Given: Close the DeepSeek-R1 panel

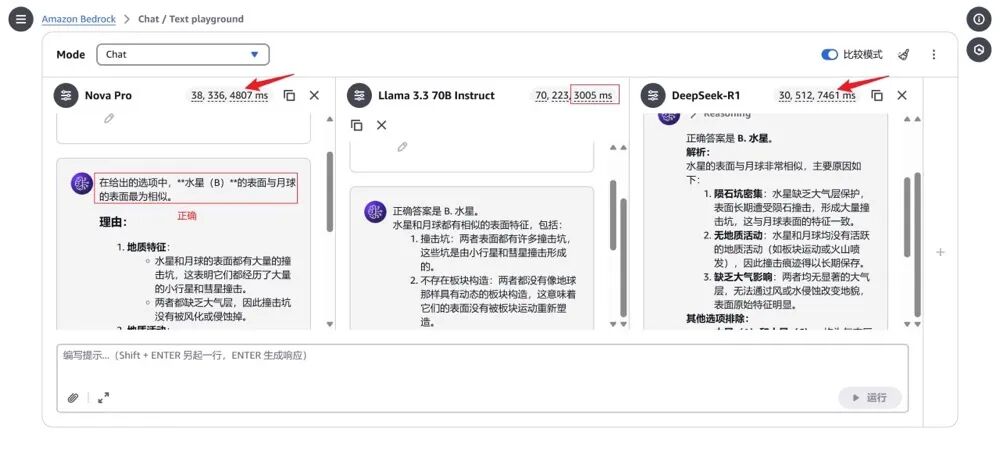Looking at the screenshot, I should click(x=902, y=96).
